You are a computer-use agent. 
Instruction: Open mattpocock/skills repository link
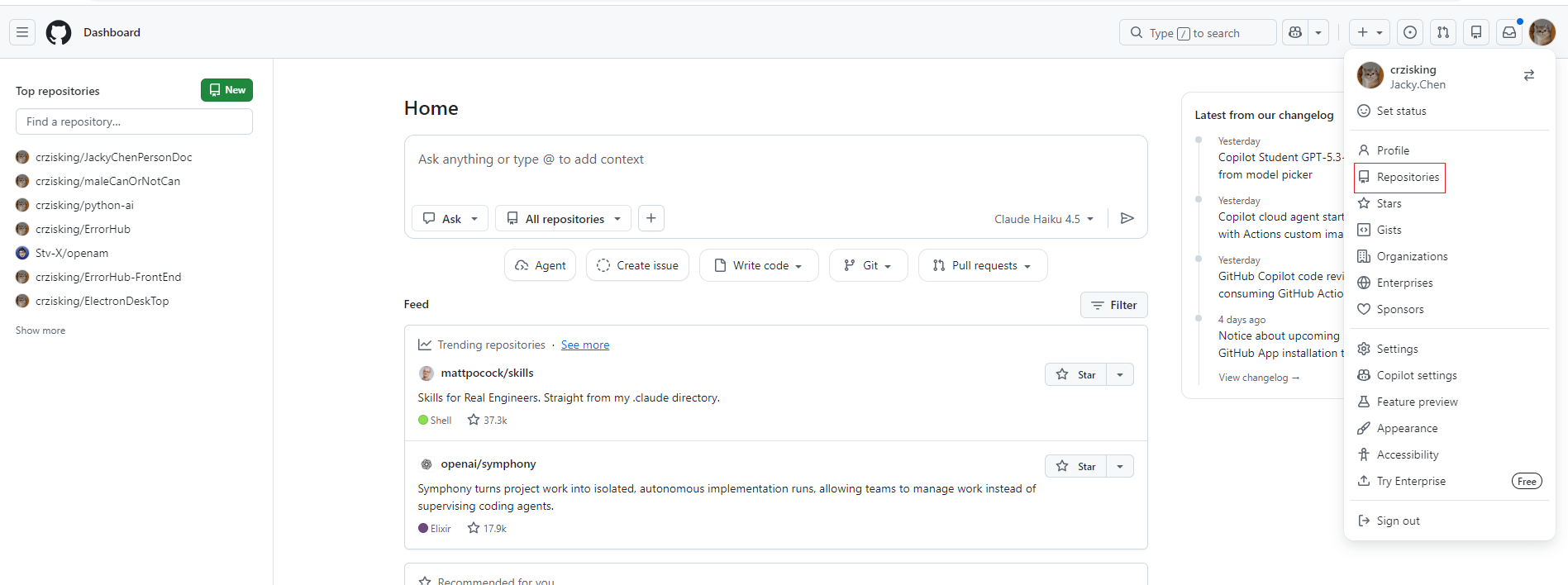point(487,373)
